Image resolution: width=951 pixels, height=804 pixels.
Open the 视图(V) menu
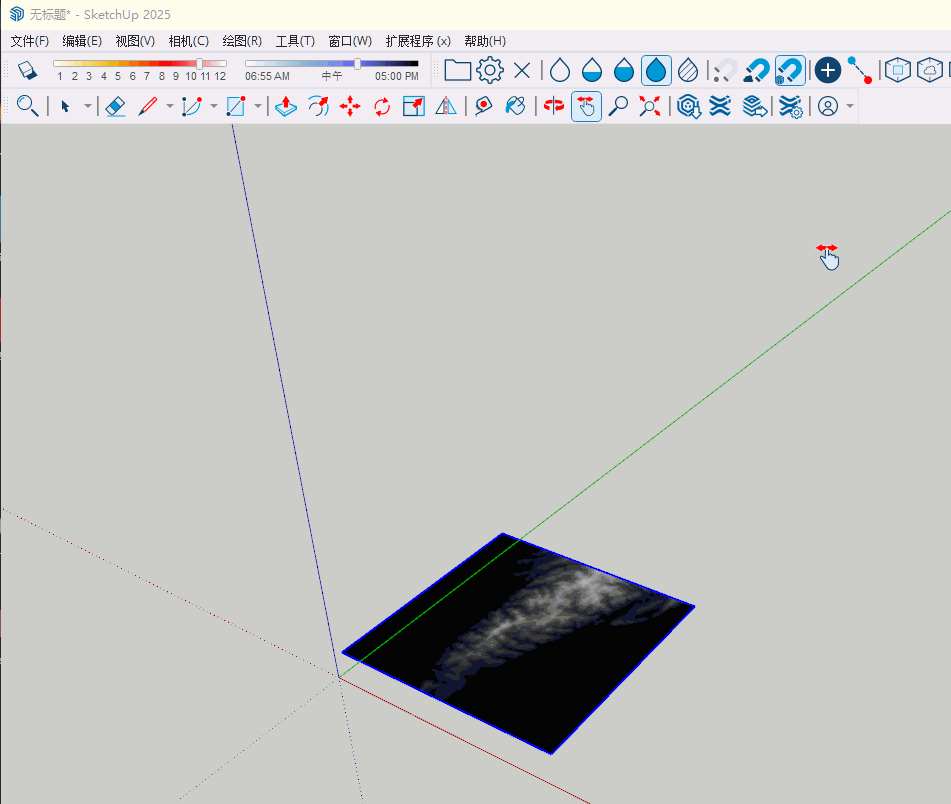pyautogui.click(x=135, y=41)
